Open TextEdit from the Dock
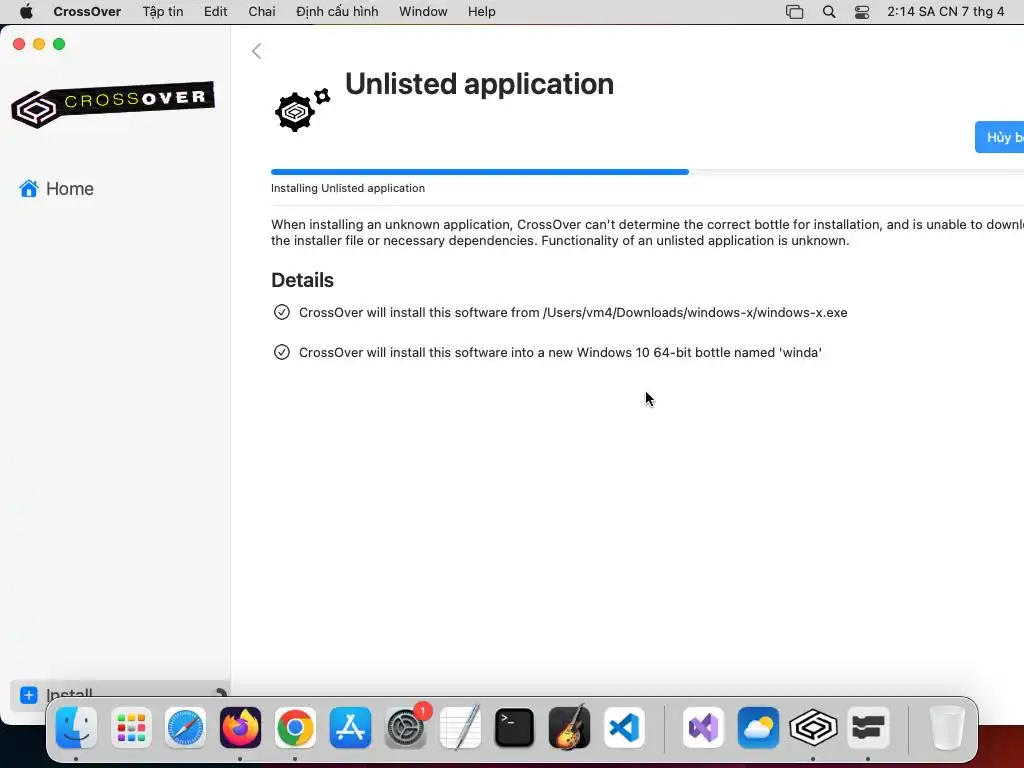This screenshot has width=1024, height=768. coord(460,727)
